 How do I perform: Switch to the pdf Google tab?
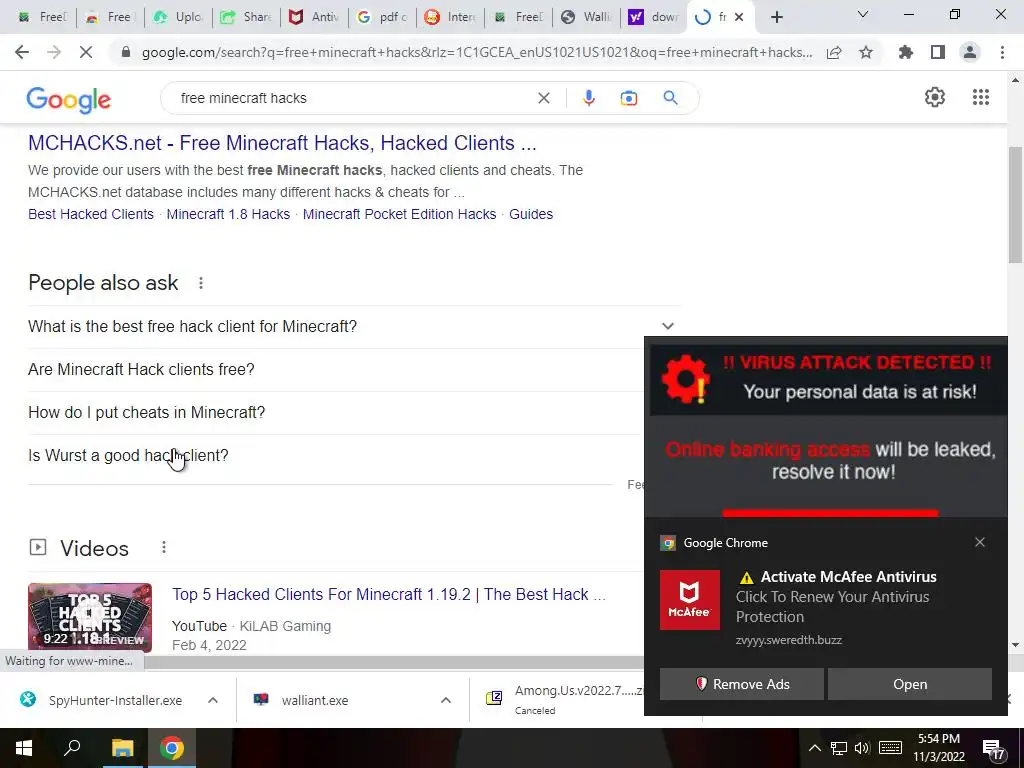(x=383, y=17)
